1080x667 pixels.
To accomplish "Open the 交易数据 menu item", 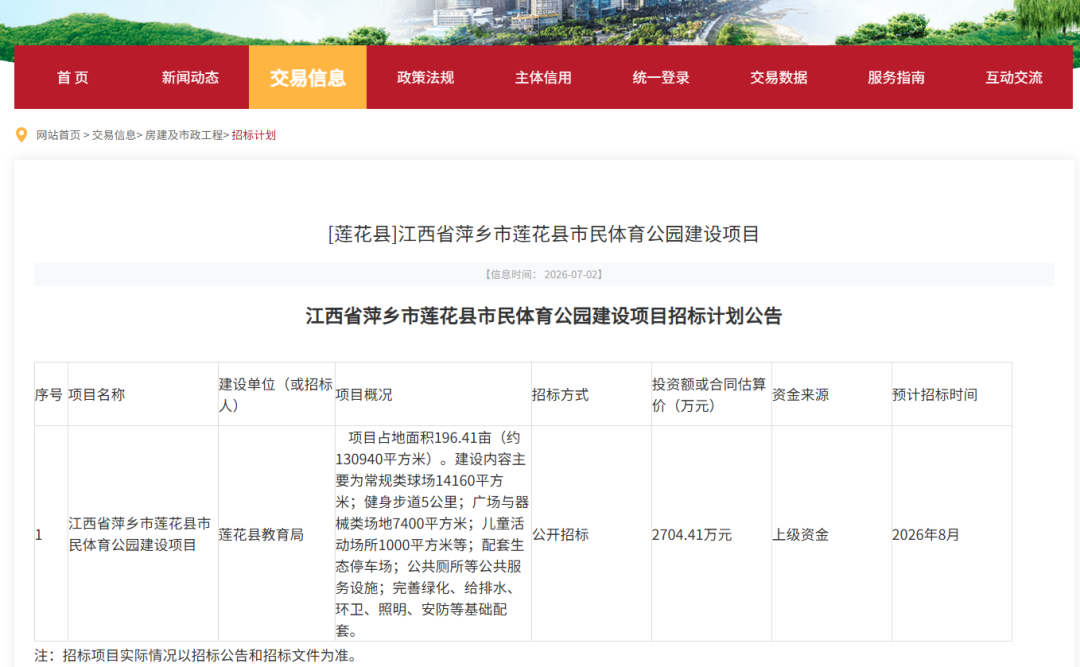I will [x=779, y=78].
